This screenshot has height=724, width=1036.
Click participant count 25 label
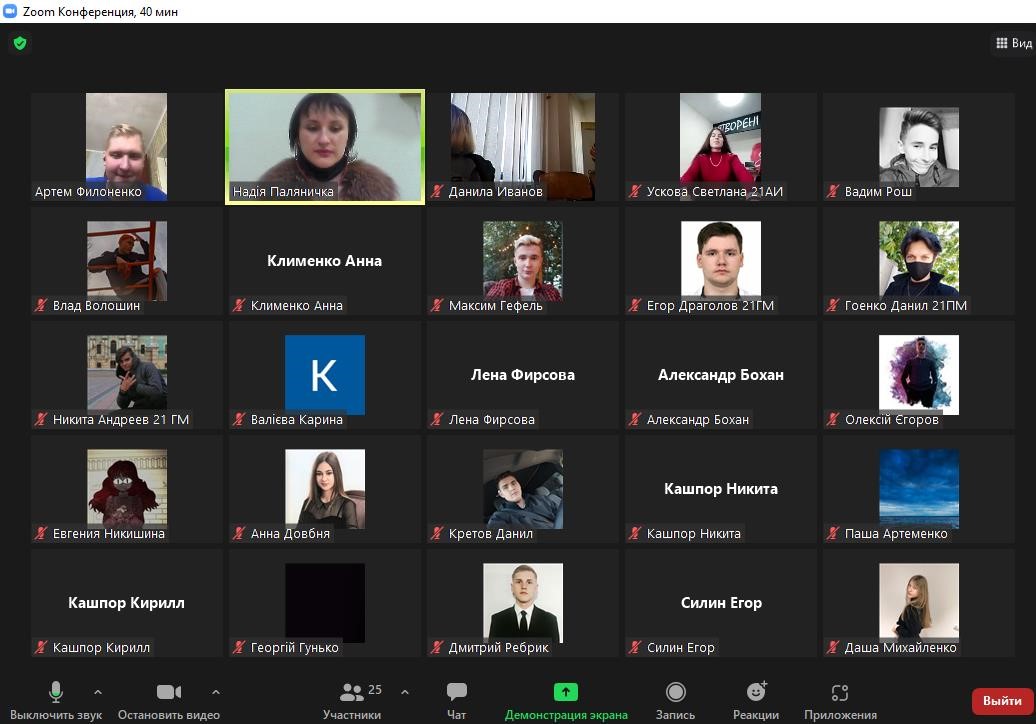375,690
